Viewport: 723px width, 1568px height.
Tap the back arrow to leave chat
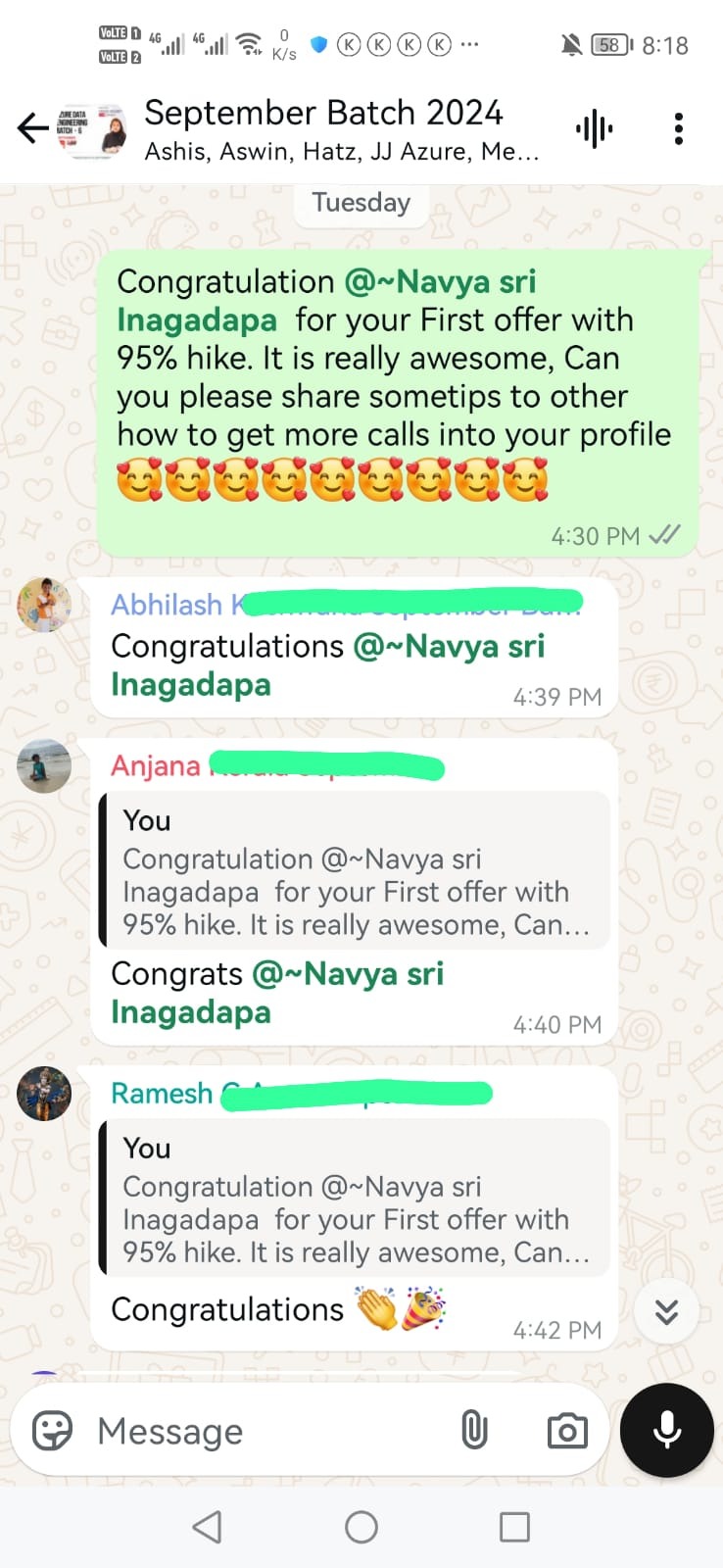[32, 128]
